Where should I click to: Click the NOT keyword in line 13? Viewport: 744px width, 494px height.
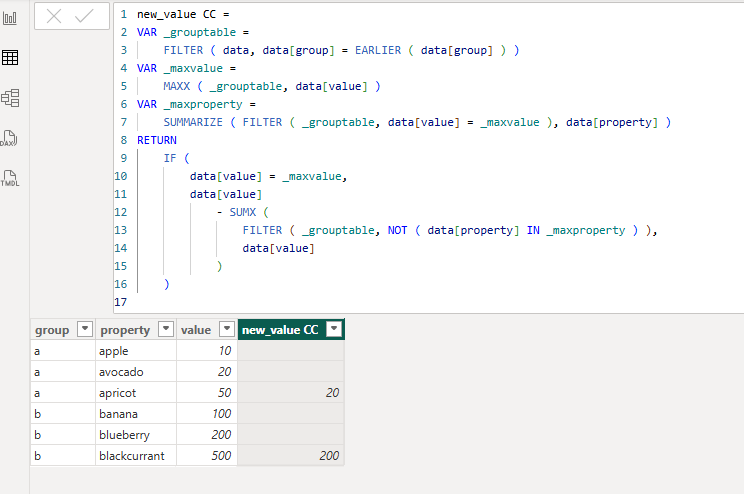tap(397, 230)
